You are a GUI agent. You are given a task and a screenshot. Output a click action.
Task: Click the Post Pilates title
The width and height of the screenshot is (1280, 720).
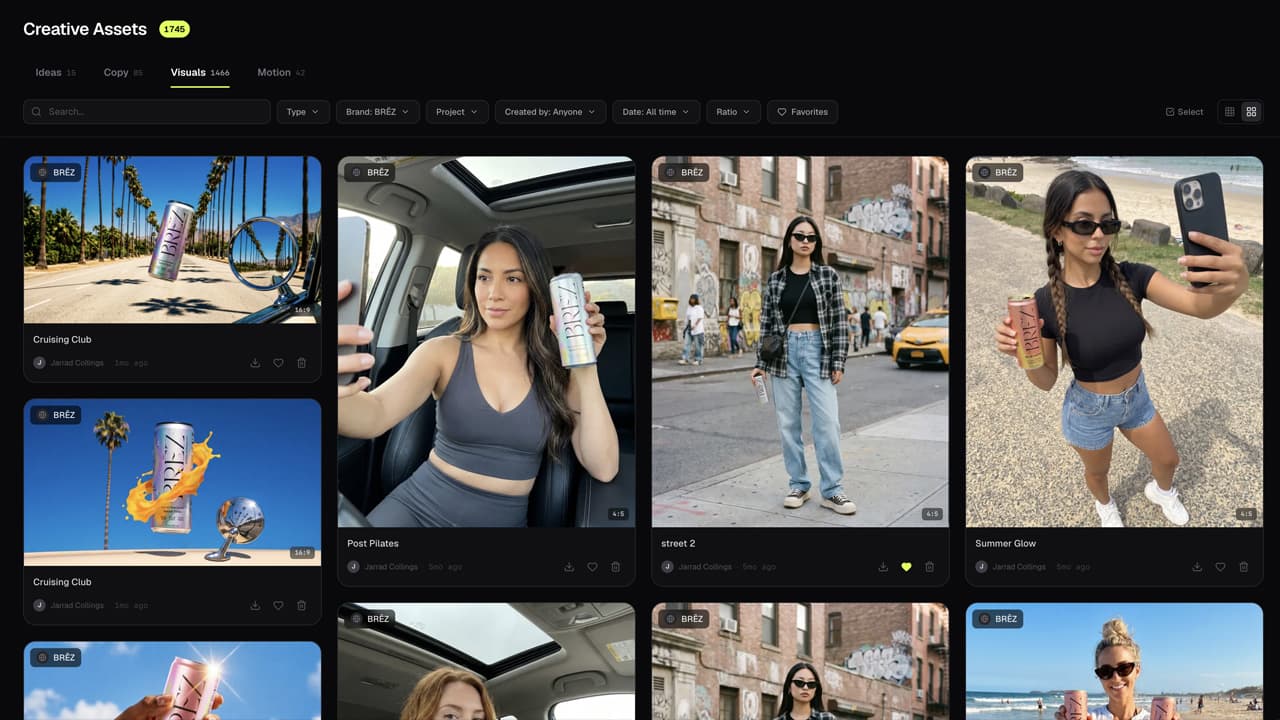373,544
